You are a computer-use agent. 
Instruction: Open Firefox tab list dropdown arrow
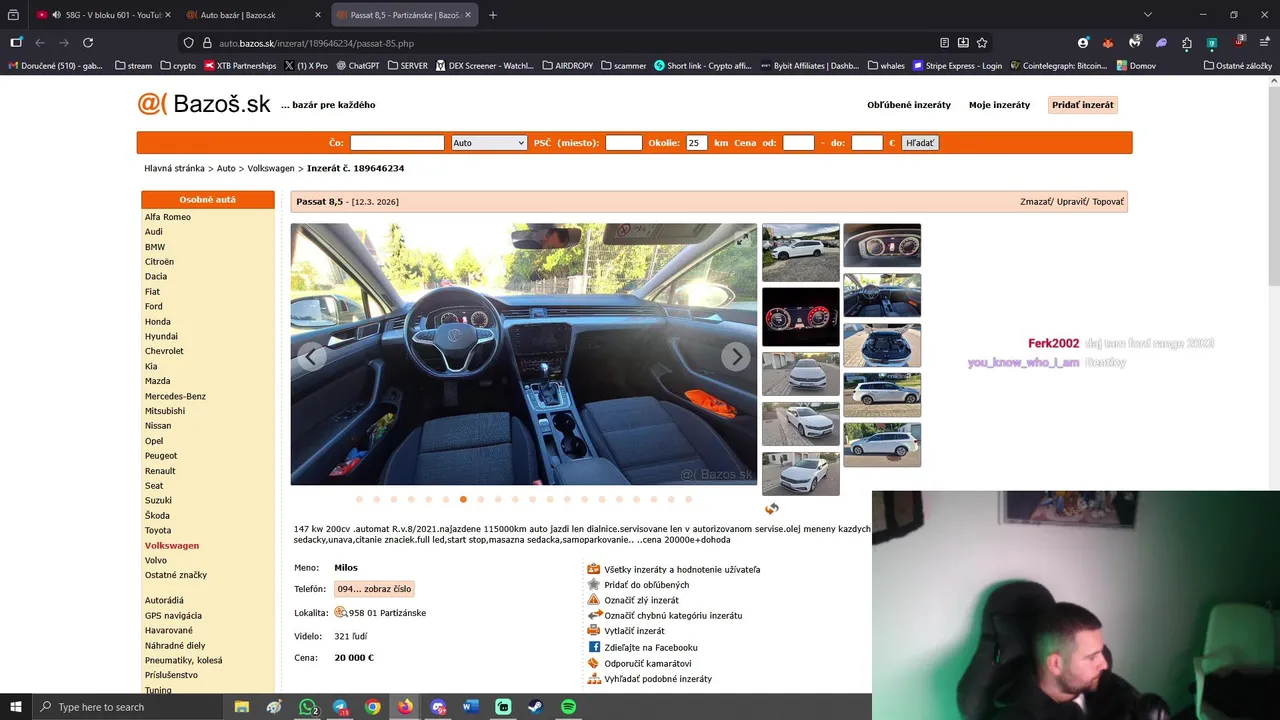click(1147, 15)
